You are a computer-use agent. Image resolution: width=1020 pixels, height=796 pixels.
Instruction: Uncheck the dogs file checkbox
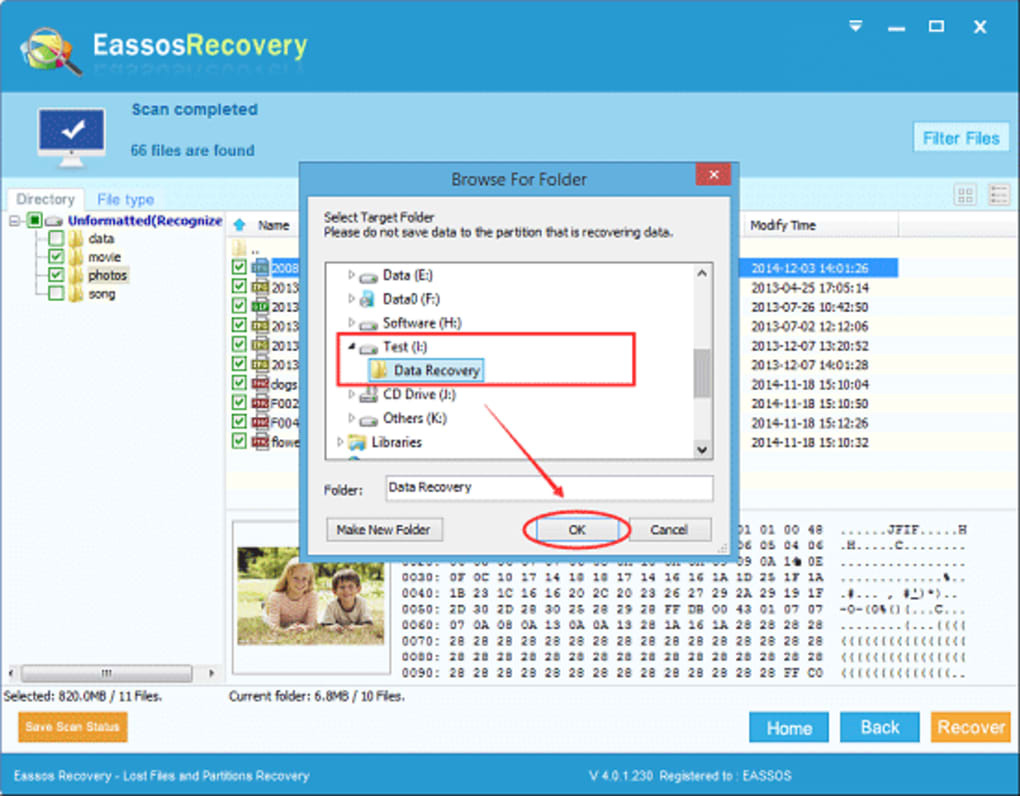pyautogui.click(x=239, y=384)
